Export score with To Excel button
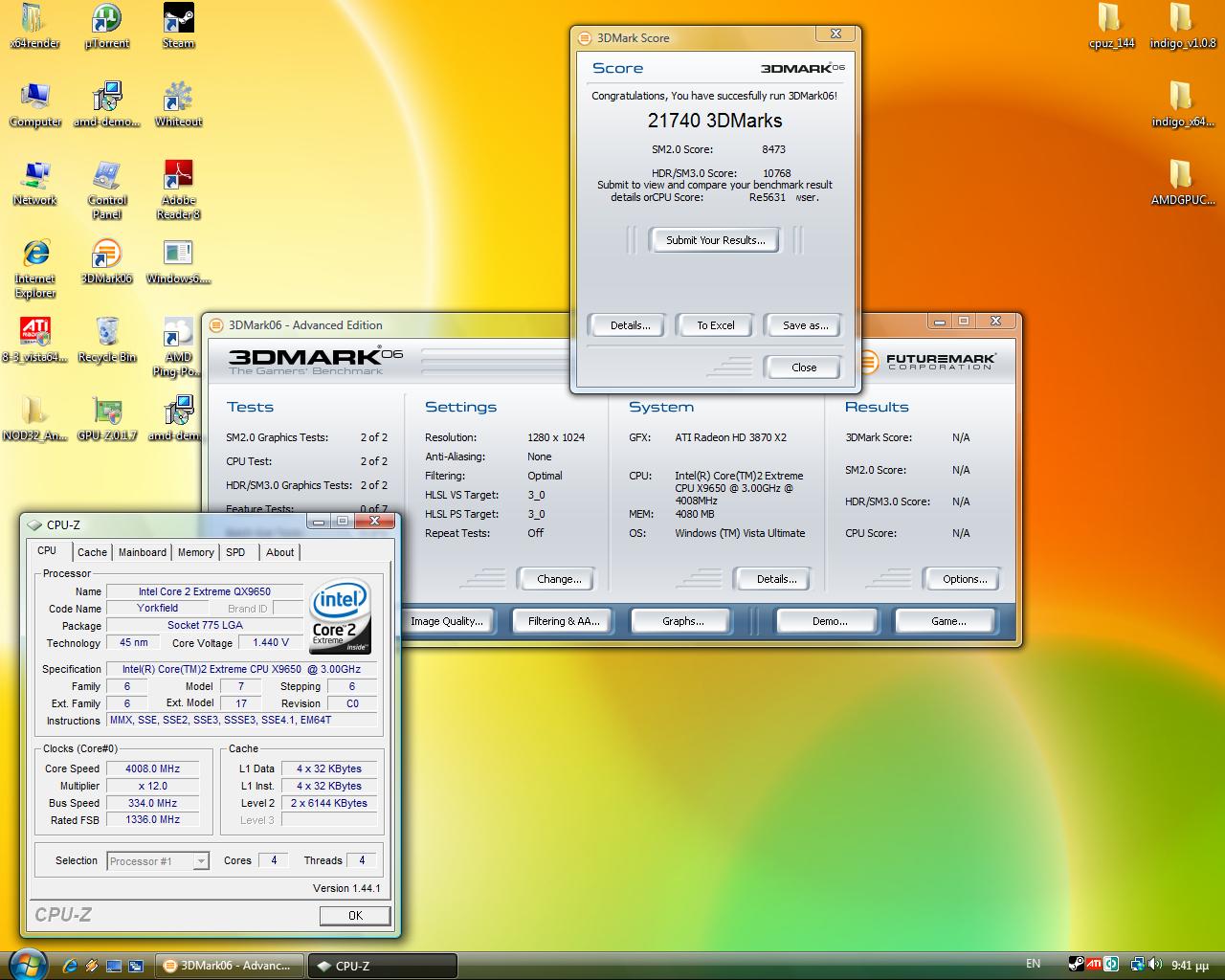This screenshot has height=980, width=1225. point(715,325)
